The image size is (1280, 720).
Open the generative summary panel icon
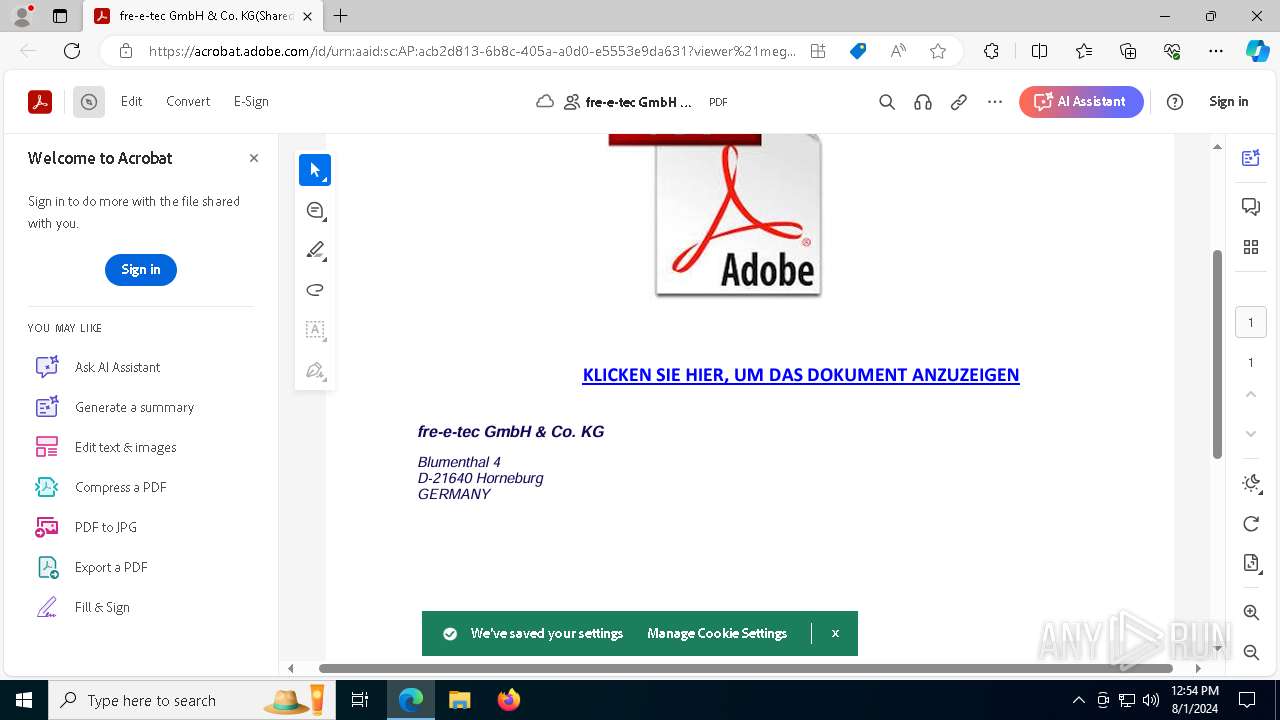tap(1251, 158)
